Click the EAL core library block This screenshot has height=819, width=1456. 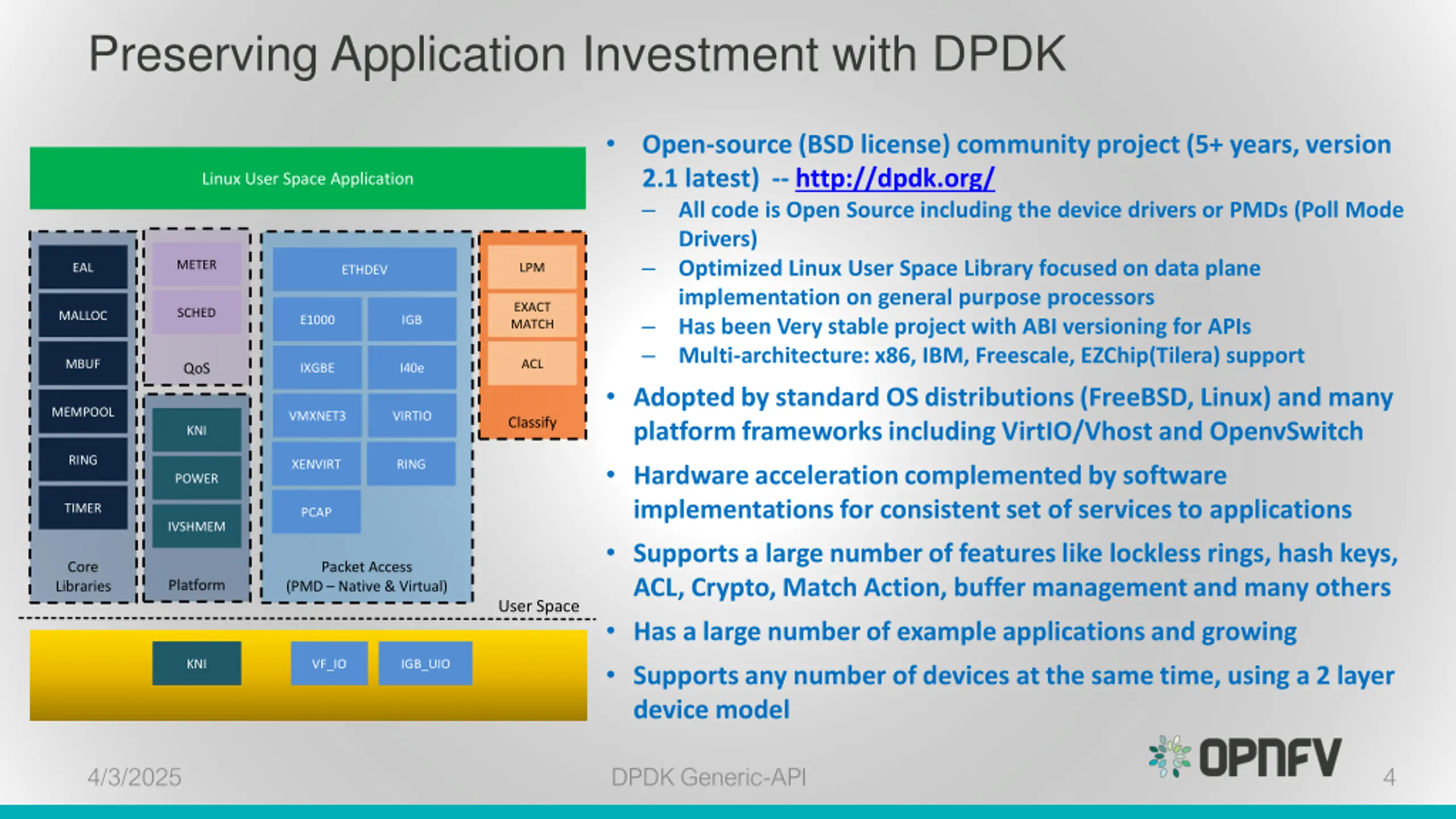point(83,267)
